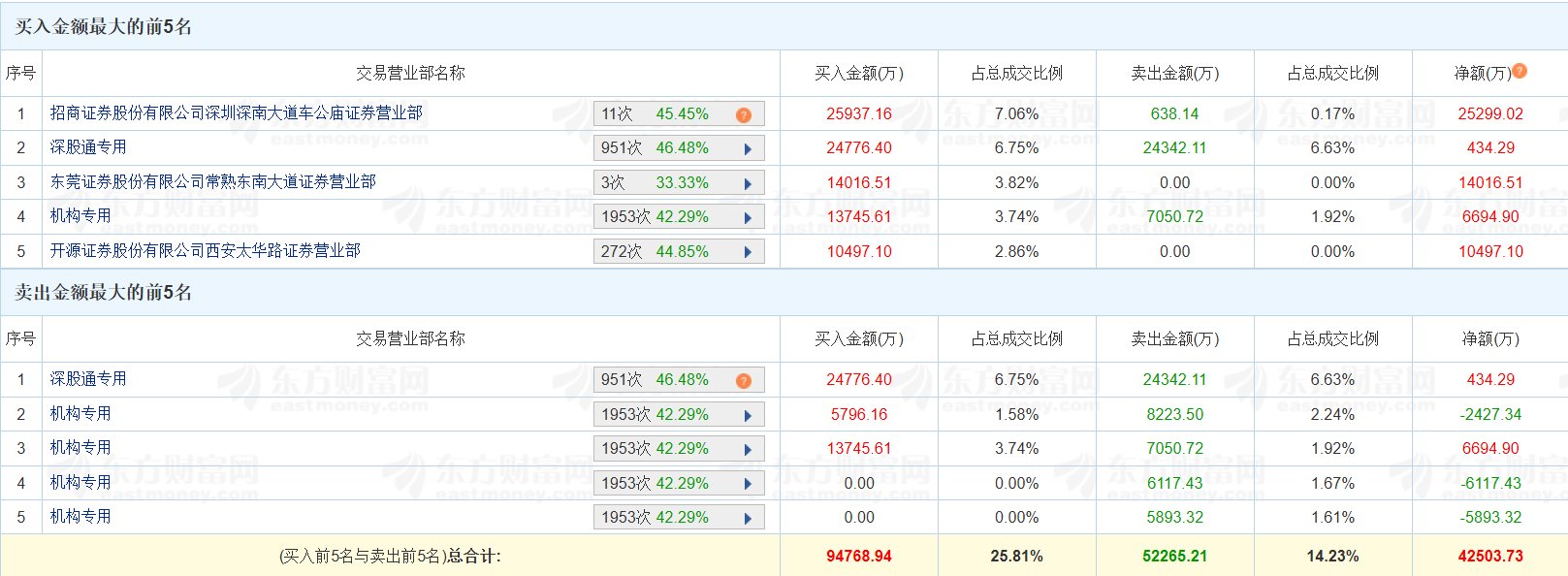
Task: Expand arrow in 东莞证券 3次 row
Action: (748, 183)
